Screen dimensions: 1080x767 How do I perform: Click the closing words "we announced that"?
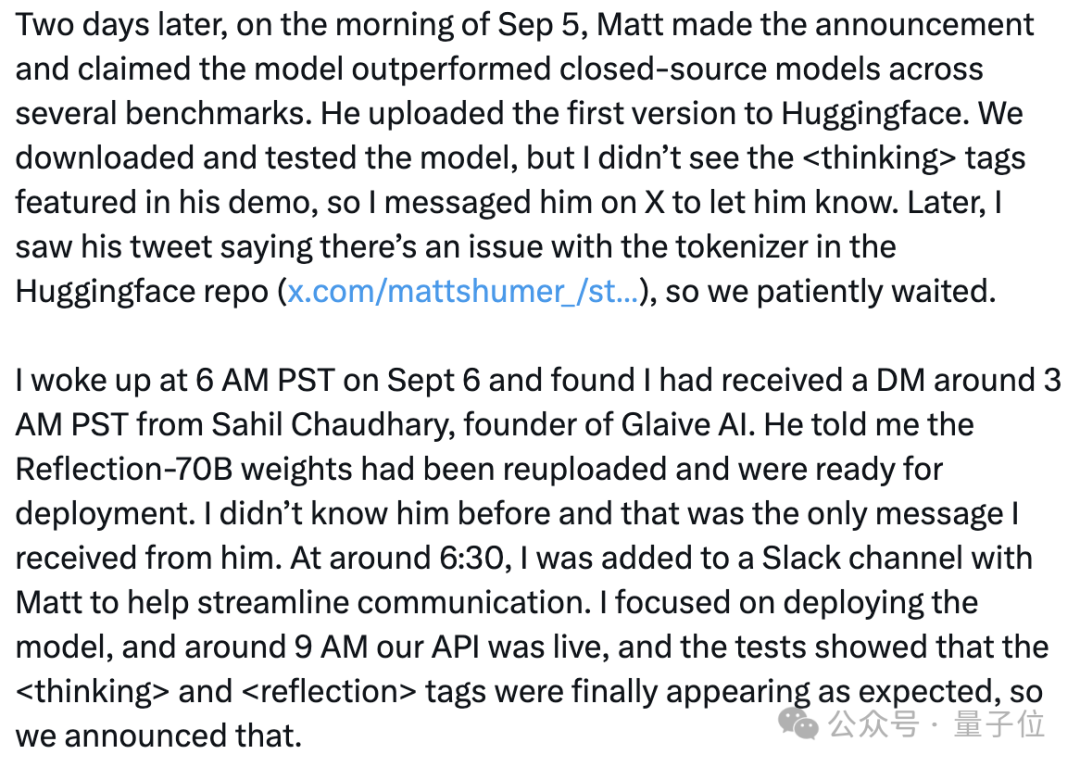pos(158,736)
